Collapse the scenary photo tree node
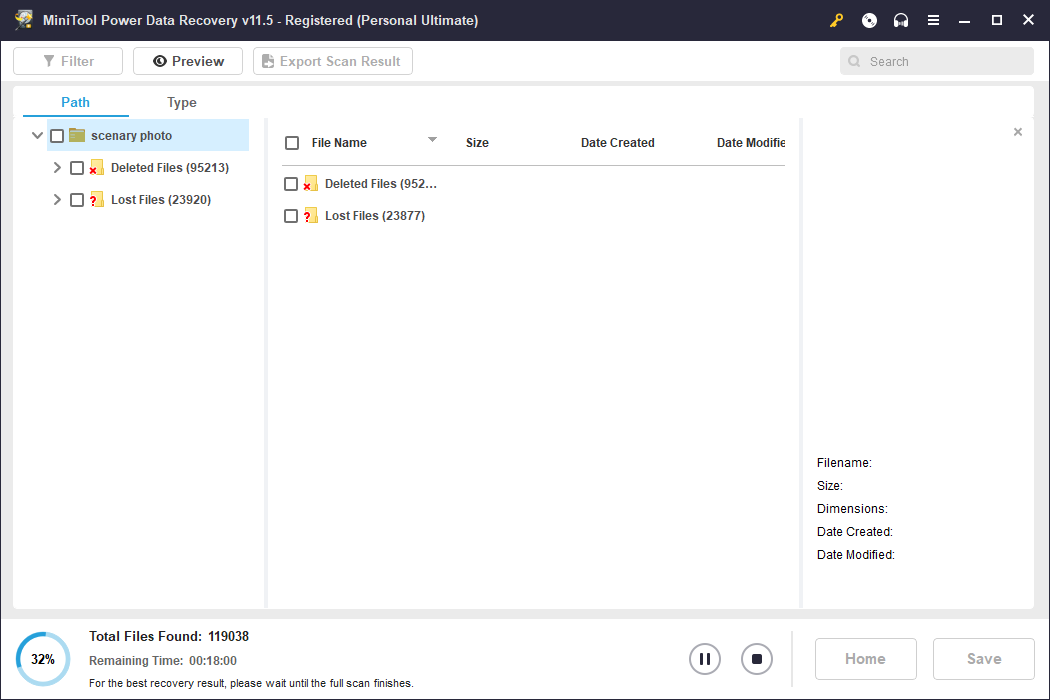This screenshot has height=700, width=1050. point(38,135)
